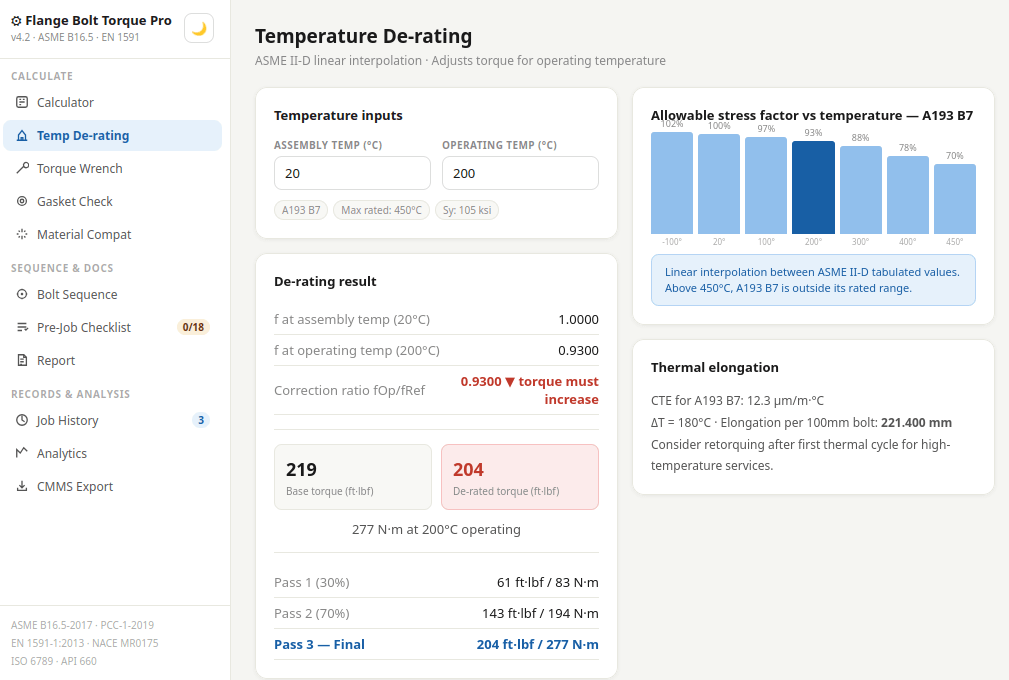This screenshot has height=680, width=1009.
Task: Click the Calculator icon in the sidebar
Action: click(x=23, y=102)
